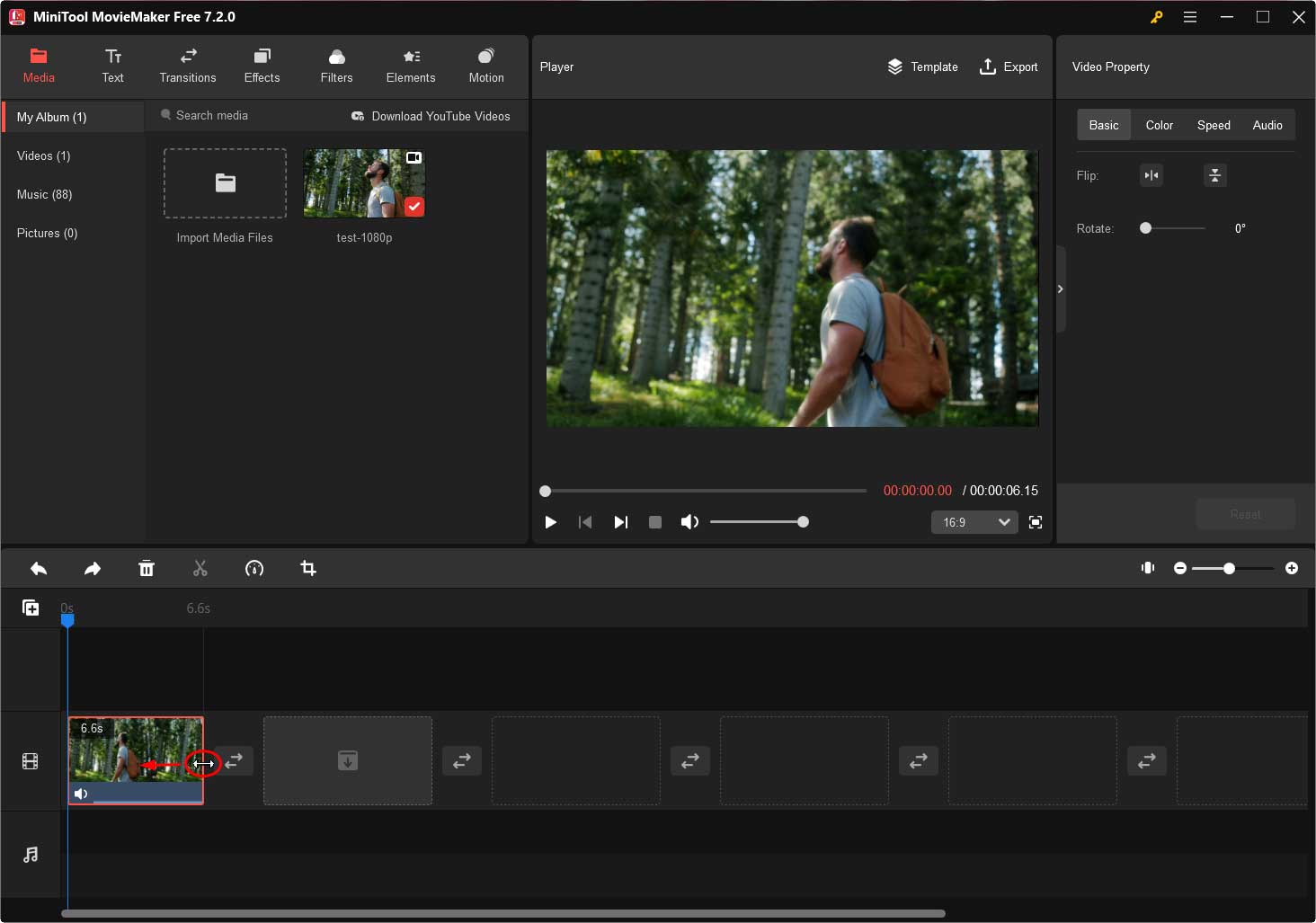The width and height of the screenshot is (1316, 923).
Task: Click the fourth transition swap icon
Action: pyautogui.click(x=919, y=760)
